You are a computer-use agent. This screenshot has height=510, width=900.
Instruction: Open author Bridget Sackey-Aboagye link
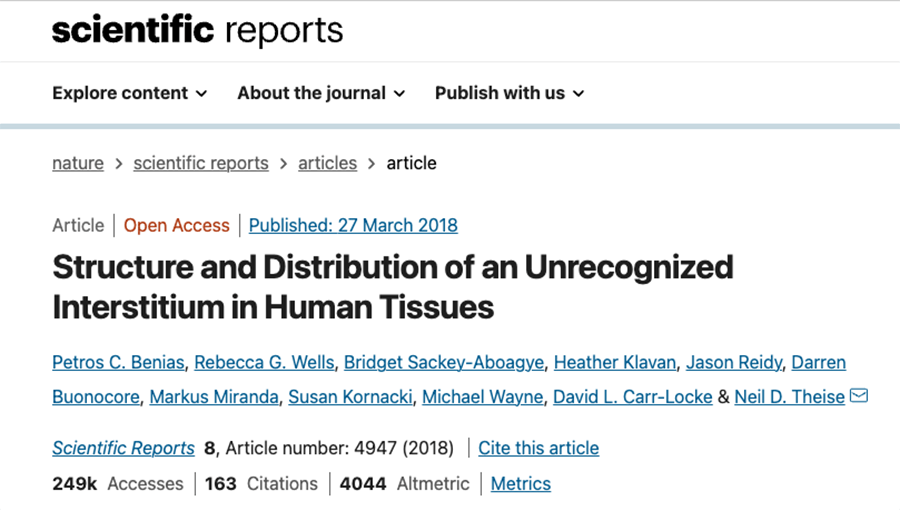(x=444, y=363)
